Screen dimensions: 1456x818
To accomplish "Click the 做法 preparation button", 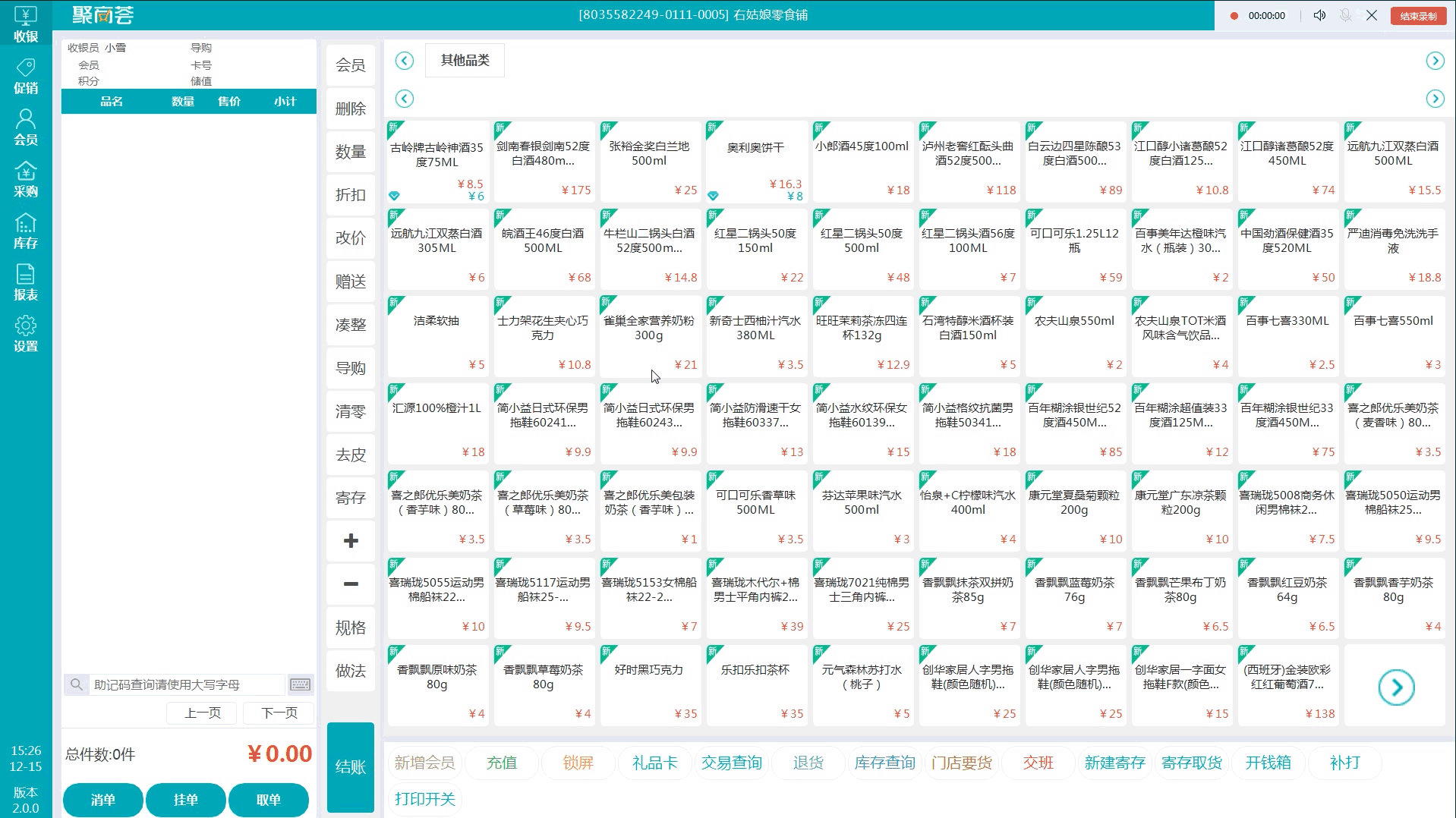I will pyautogui.click(x=351, y=671).
